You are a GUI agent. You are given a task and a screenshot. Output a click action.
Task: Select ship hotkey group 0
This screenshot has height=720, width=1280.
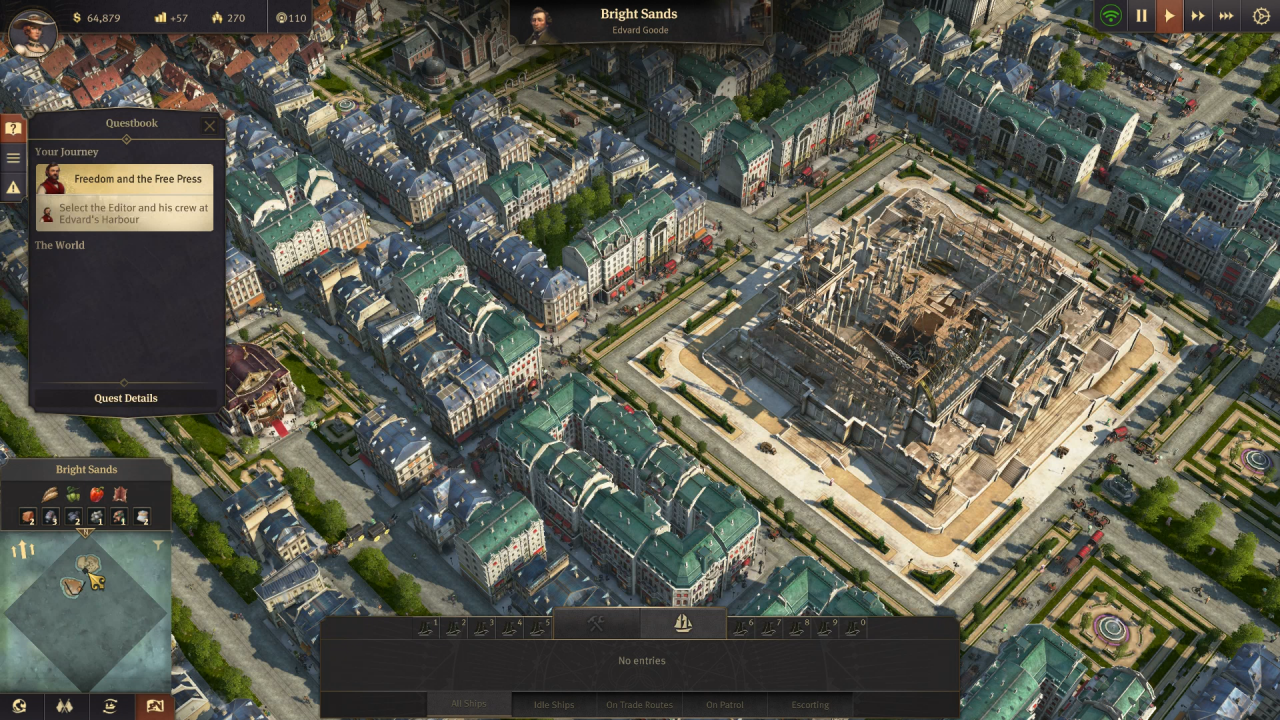854,627
